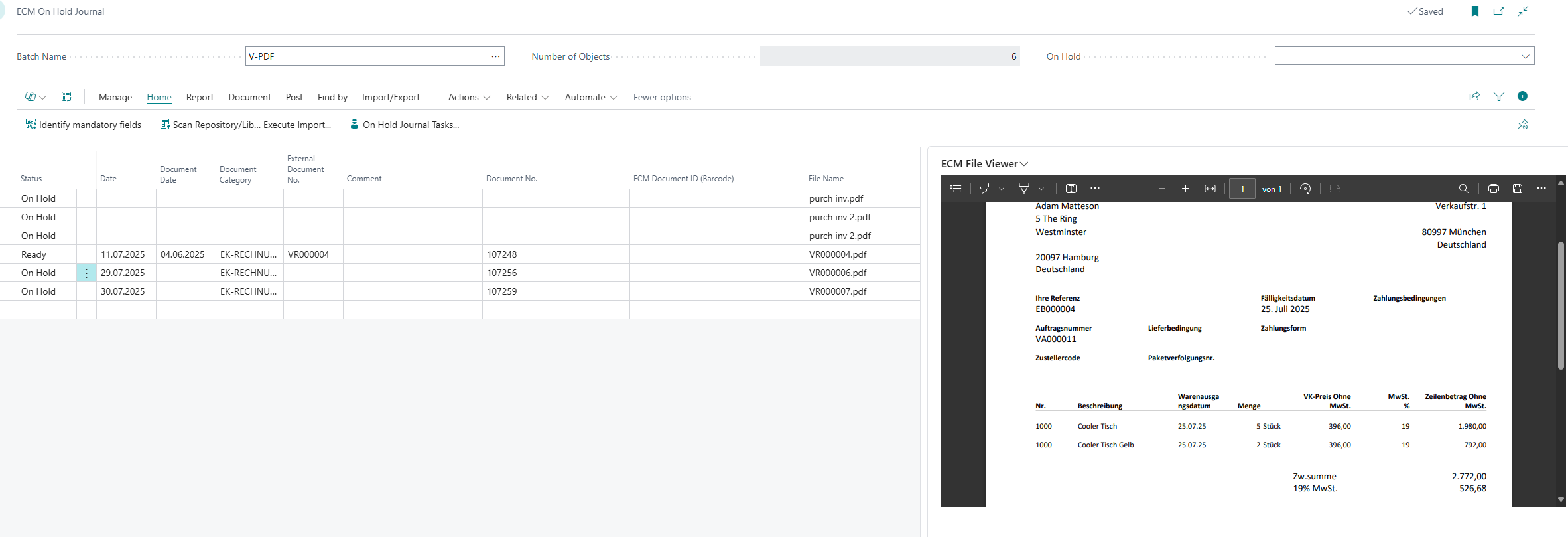Image resolution: width=1568 pixels, height=537 pixels.
Task: Open the Import/Export tab
Action: 391,97
